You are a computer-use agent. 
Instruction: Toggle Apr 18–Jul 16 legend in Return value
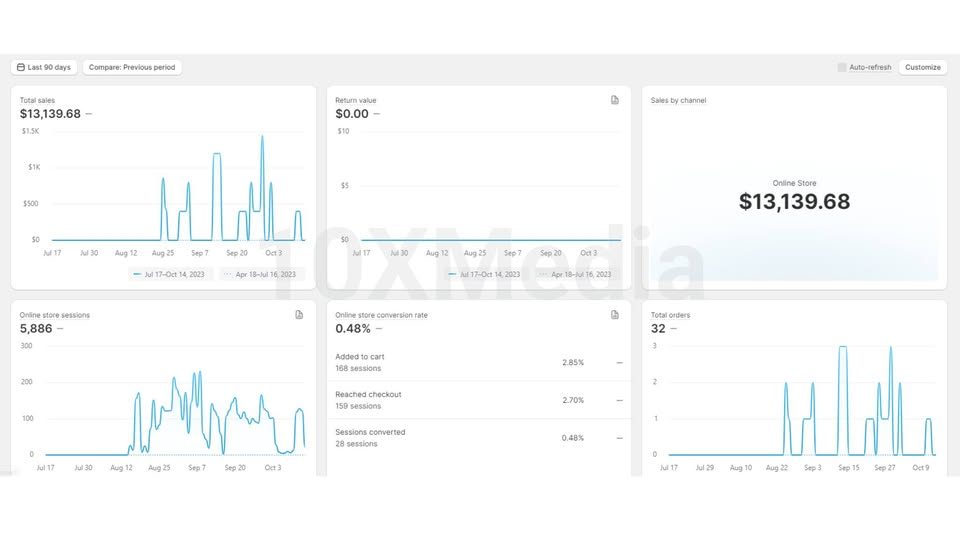pos(576,274)
